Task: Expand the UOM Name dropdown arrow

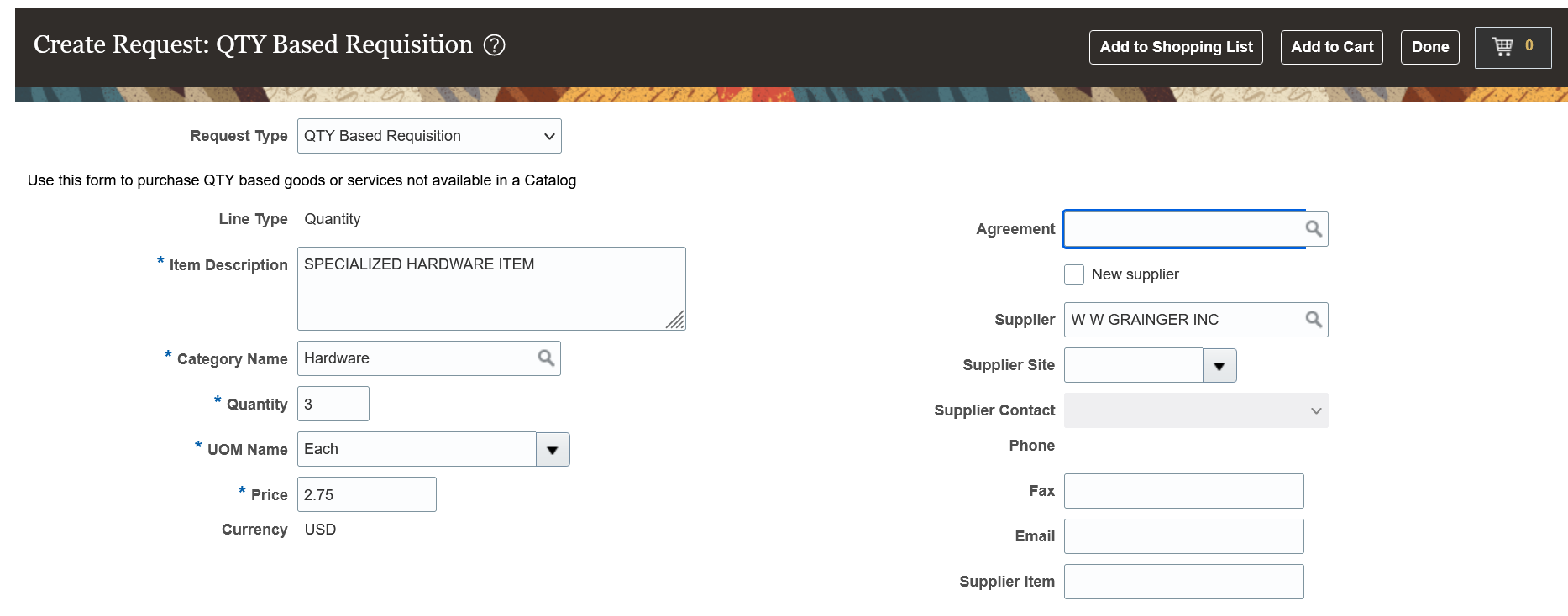Action: pos(553,450)
